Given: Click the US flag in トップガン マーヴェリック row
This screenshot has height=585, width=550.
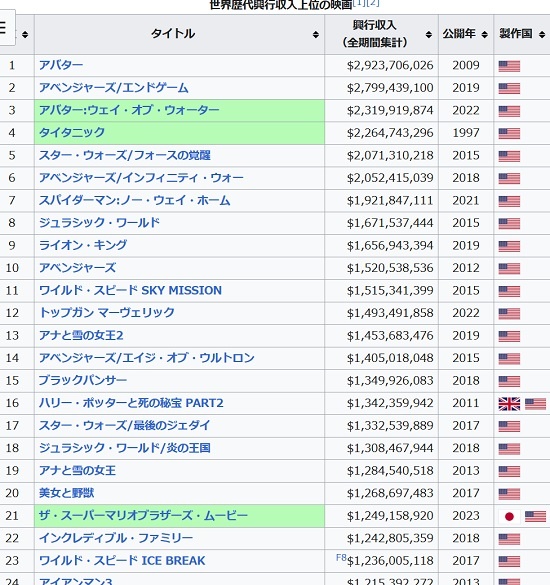Looking at the screenshot, I should pos(509,314).
